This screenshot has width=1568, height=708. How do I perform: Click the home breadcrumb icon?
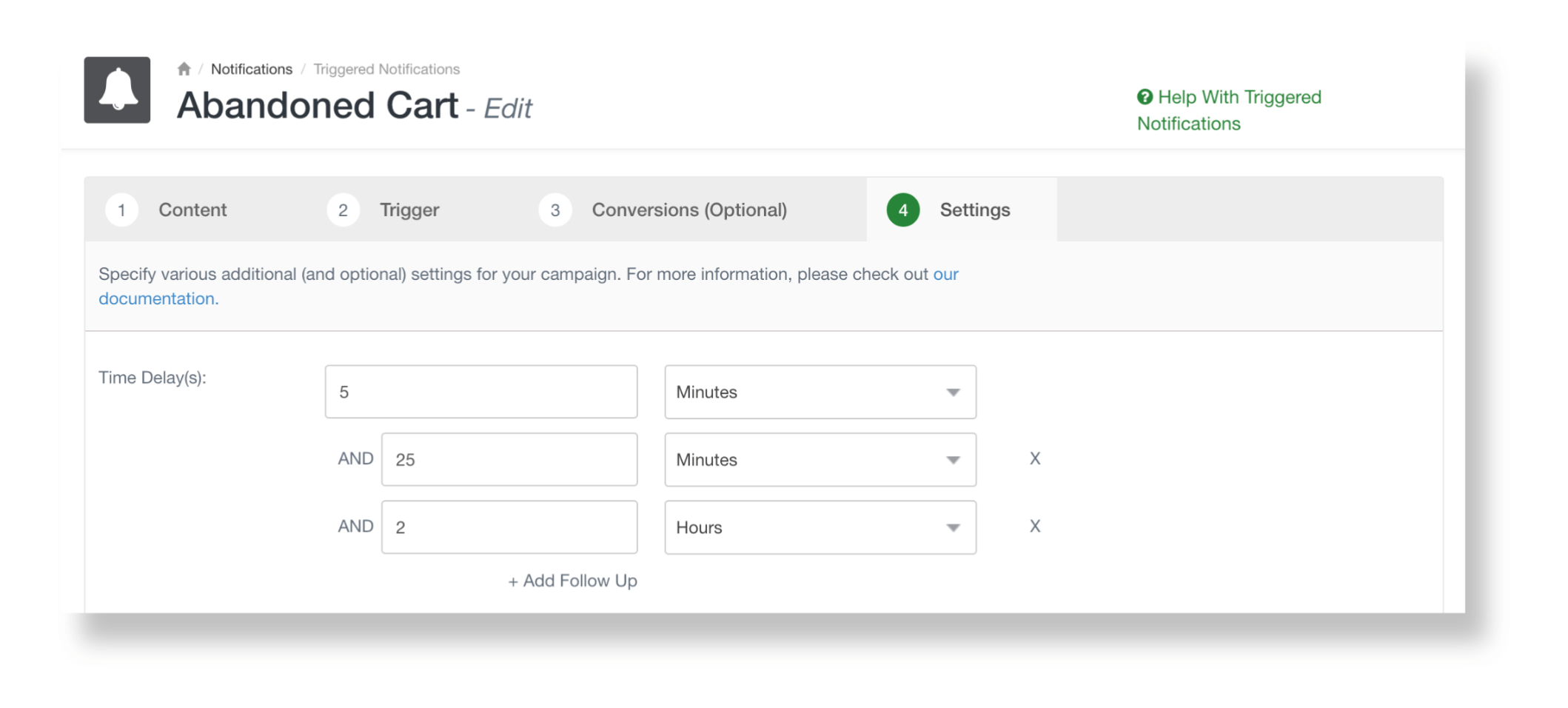[184, 69]
